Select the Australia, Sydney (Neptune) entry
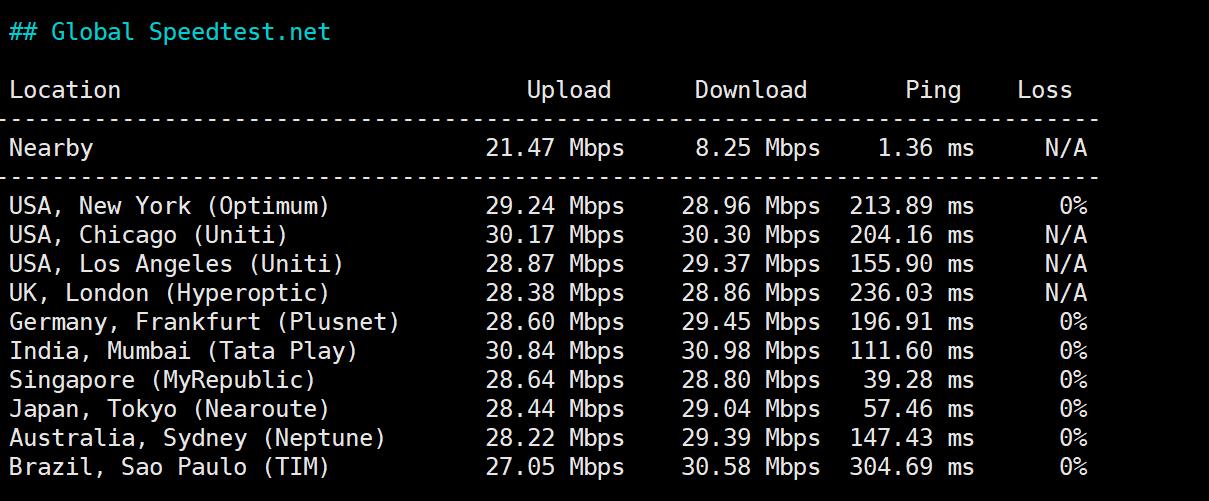 [197, 438]
